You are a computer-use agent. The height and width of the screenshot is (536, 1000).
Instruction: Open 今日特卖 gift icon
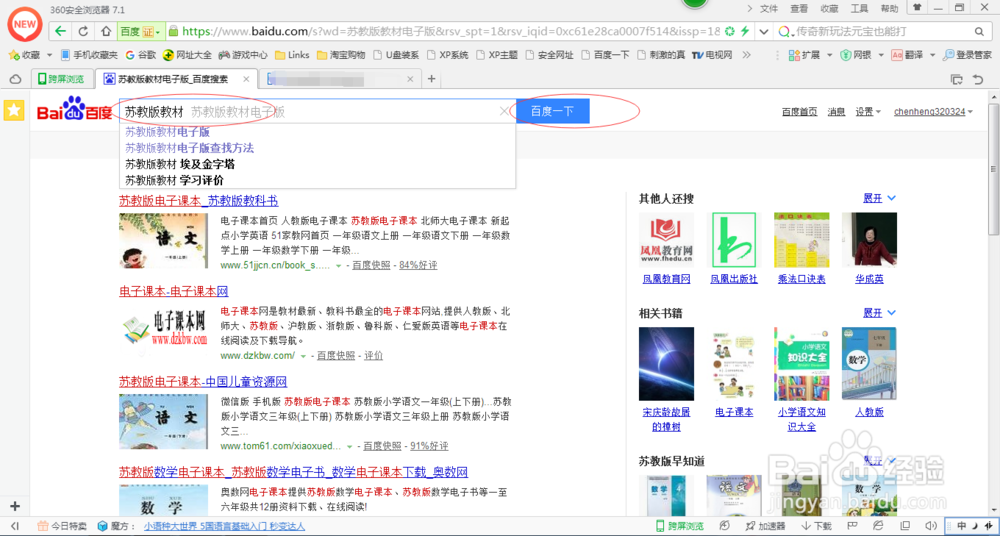tap(62, 526)
